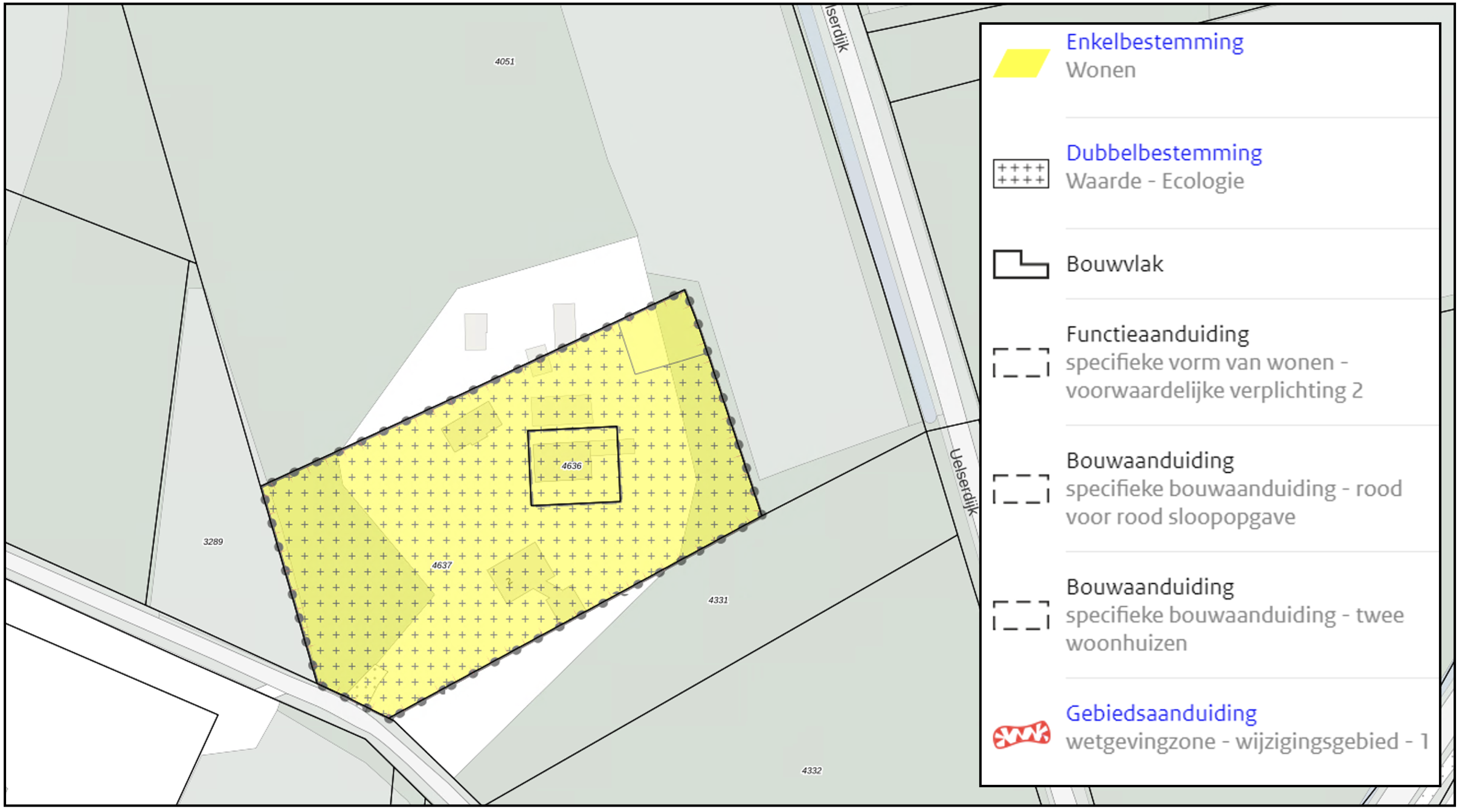Click dashed icon for rood voor rood sloopopgave

click(x=1021, y=489)
